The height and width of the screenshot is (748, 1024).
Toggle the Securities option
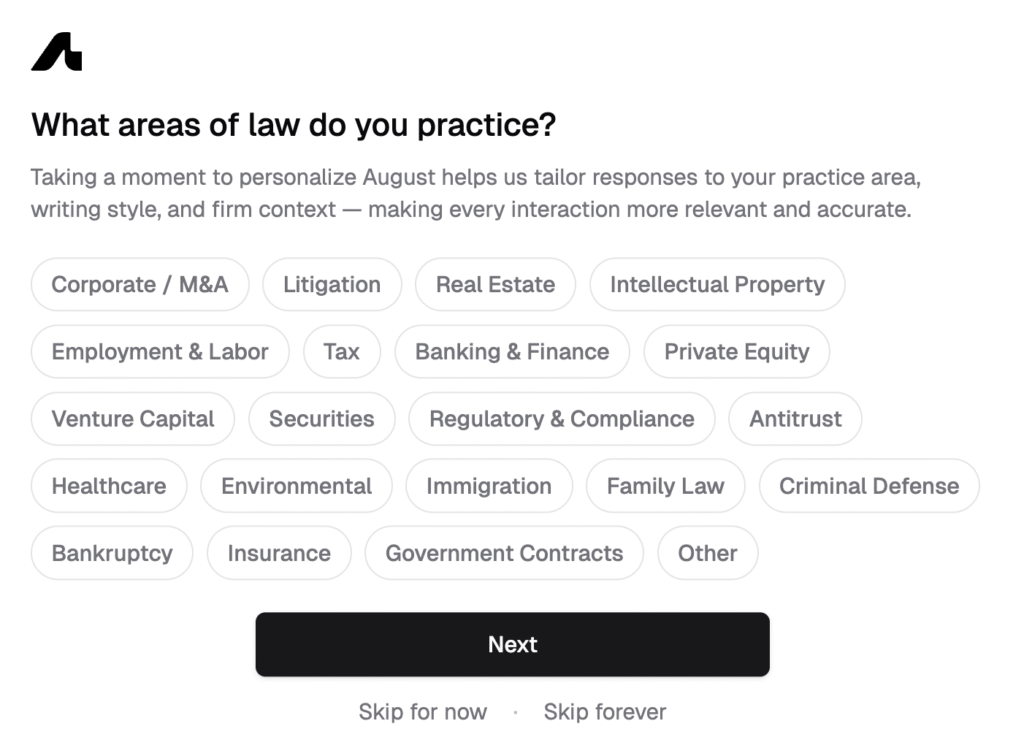tap(322, 419)
